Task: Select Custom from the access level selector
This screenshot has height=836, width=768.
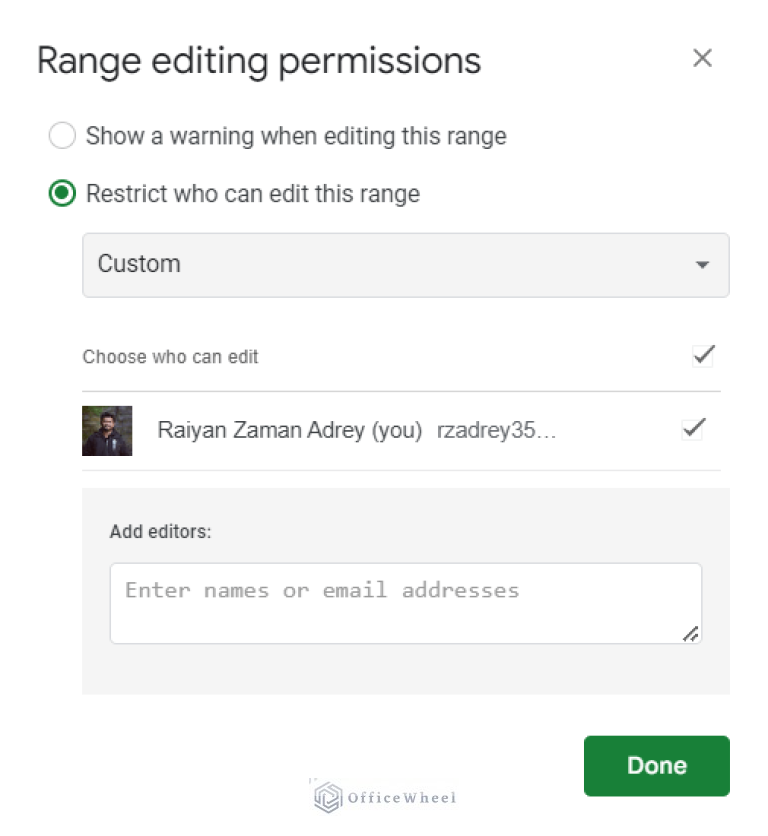Action: click(405, 264)
